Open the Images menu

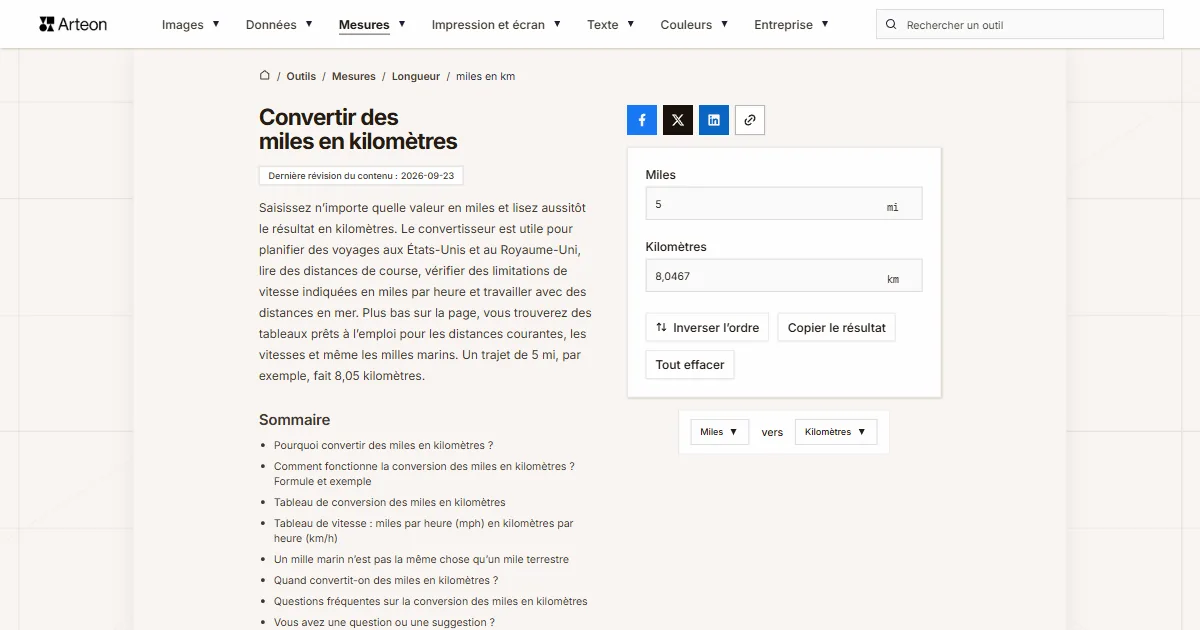point(190,25)
